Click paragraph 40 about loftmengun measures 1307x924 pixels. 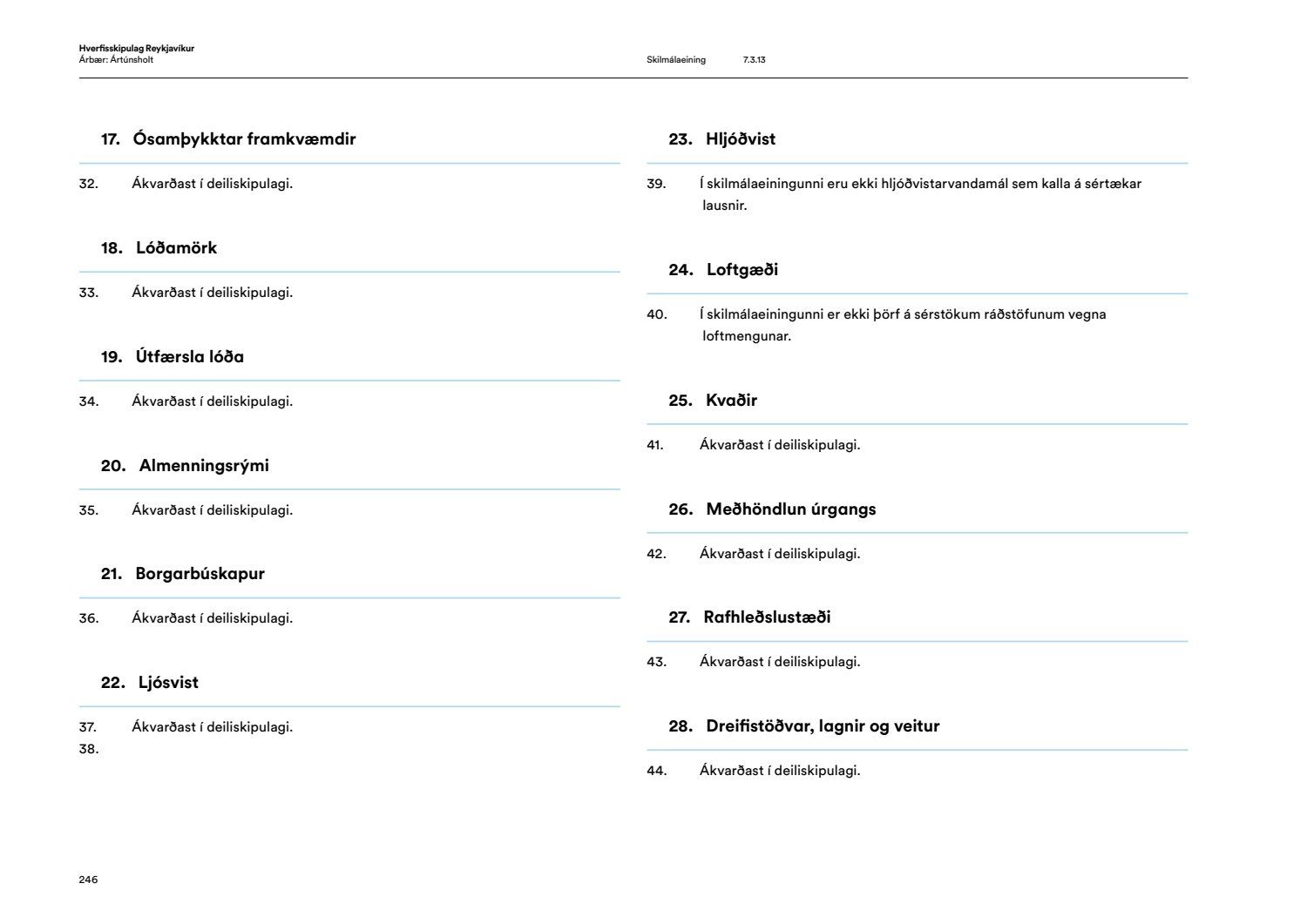coord(902,325)
